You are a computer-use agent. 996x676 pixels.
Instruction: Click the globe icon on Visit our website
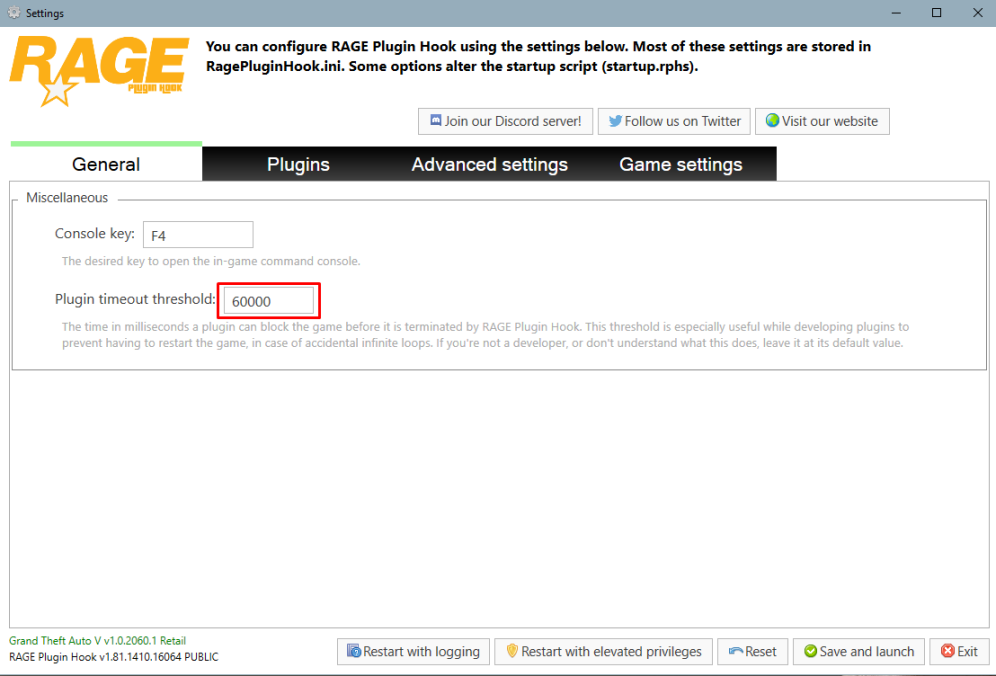click(x=772, y=120)
